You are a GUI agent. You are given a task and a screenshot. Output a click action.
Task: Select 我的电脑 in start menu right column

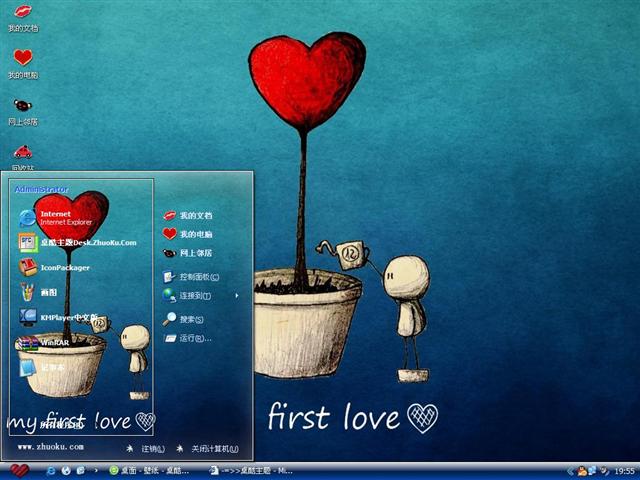188,234
